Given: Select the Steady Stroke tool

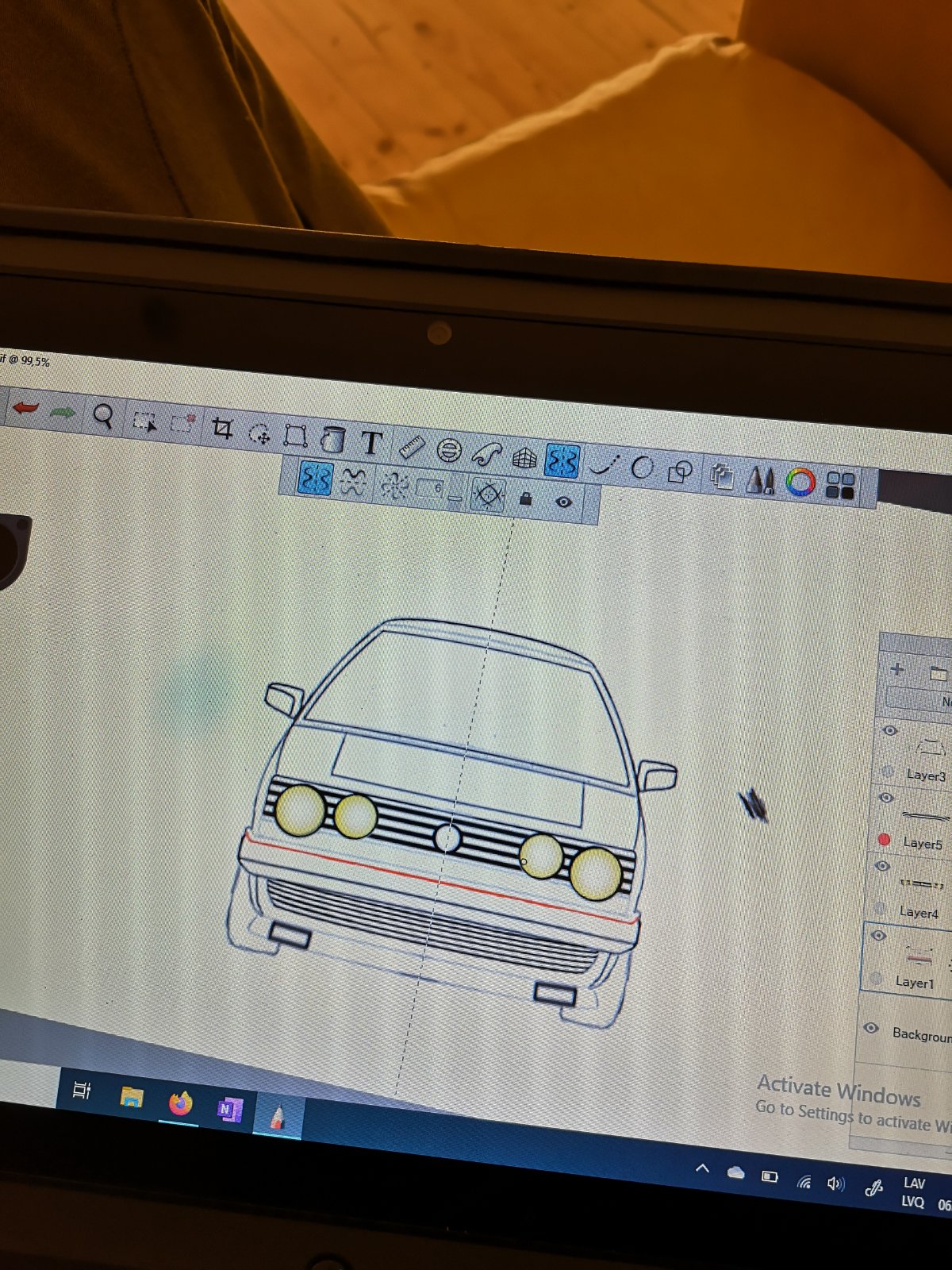Looking at the screenshot, I should [x=605, y=464].
